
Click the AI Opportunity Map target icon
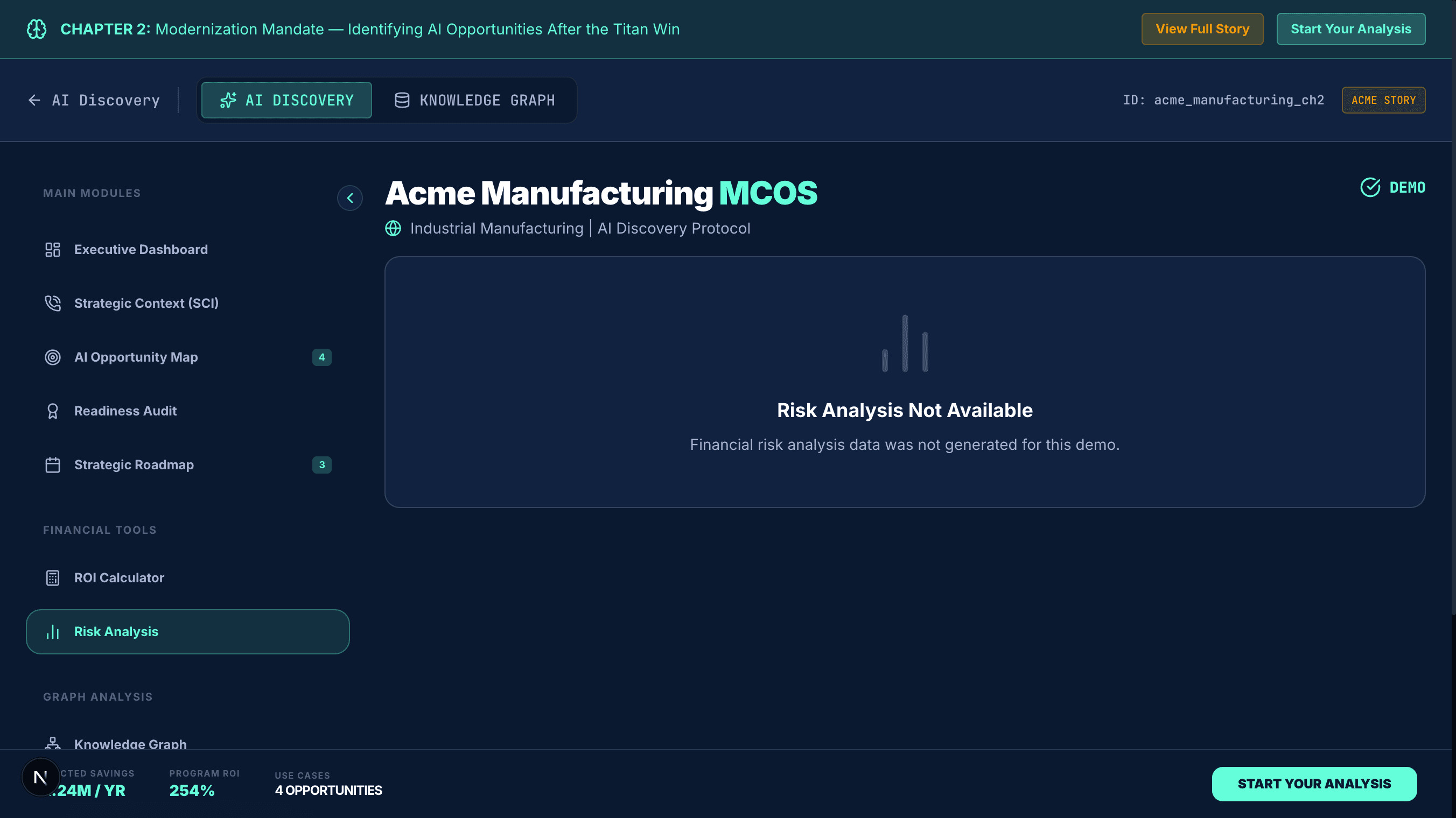pyautogui.click(x=53, y=357)
